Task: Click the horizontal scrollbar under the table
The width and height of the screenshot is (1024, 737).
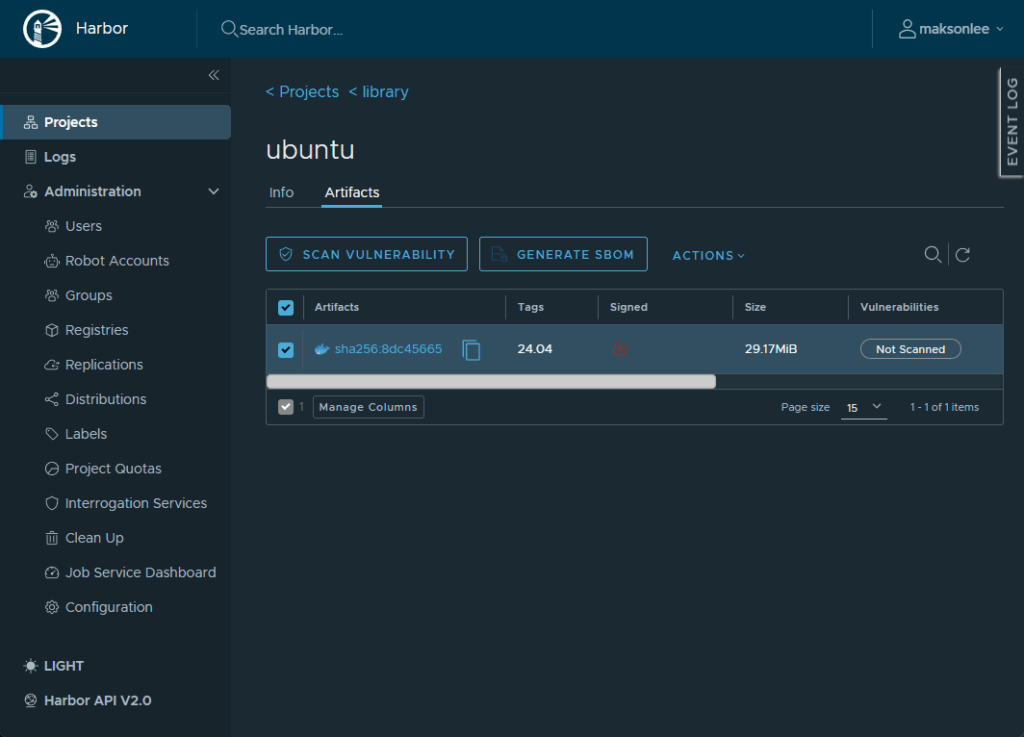Action: (x=490, y=381)
